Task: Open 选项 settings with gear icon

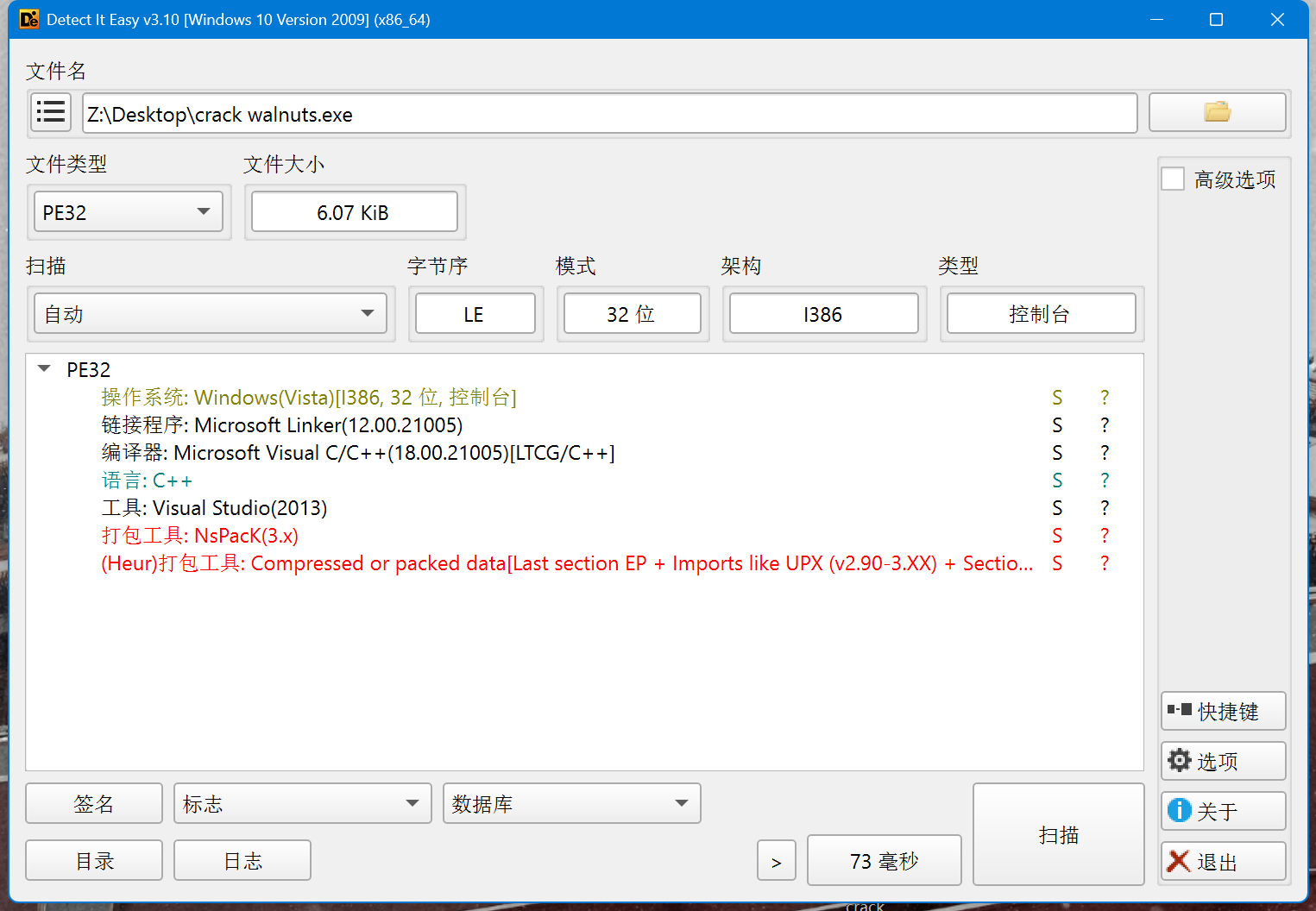Action: 1223,761
